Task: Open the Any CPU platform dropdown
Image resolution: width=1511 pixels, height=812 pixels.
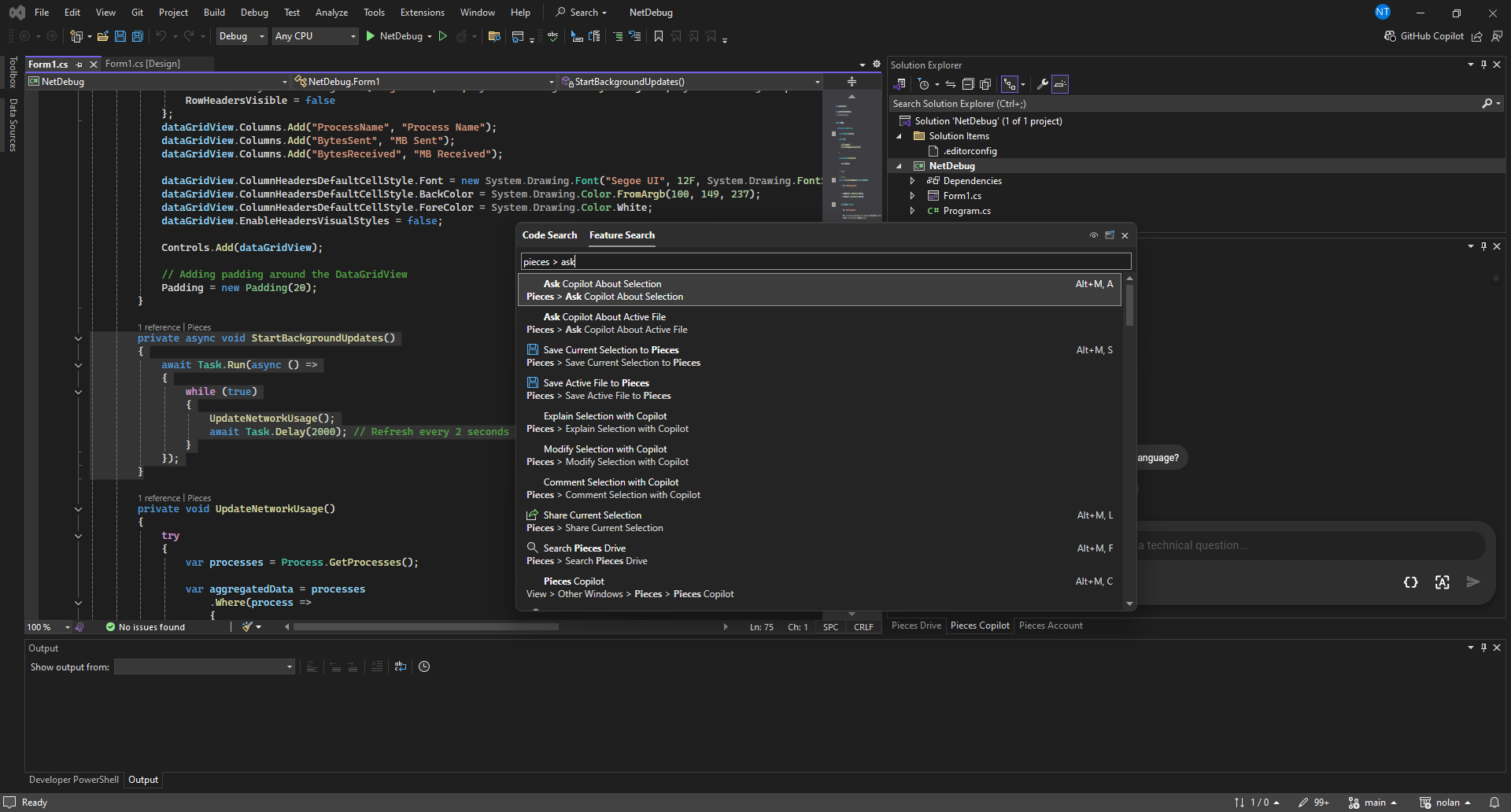Action: 315,36
